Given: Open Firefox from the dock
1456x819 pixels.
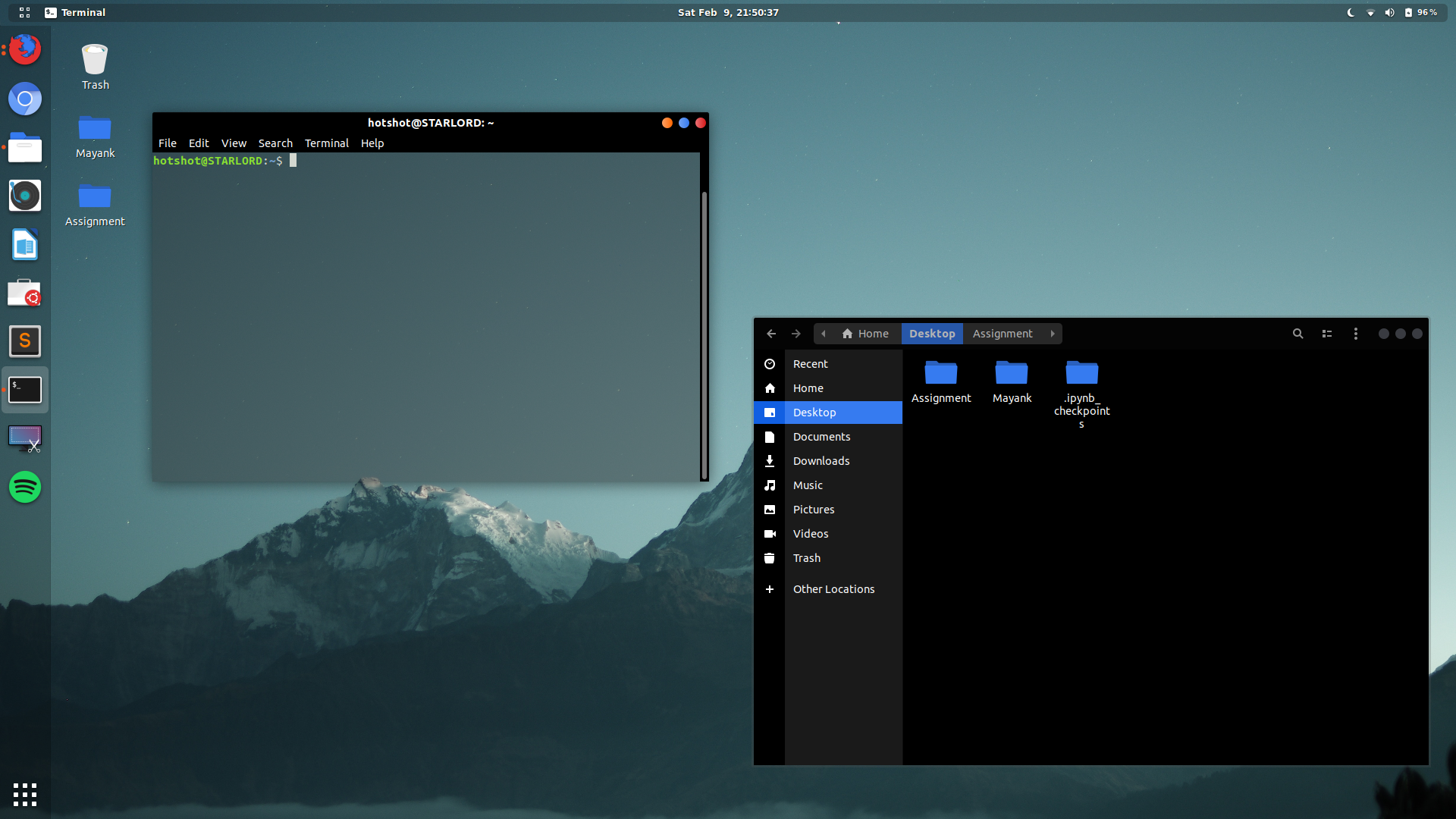Looking at the screenshot, I should pos(24,49).
